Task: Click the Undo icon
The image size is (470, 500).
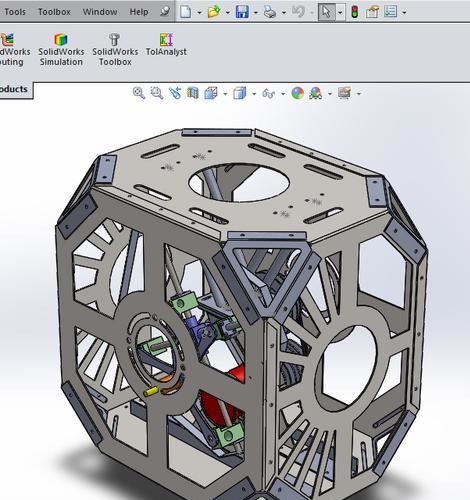Action: click(x=298, y=12)
